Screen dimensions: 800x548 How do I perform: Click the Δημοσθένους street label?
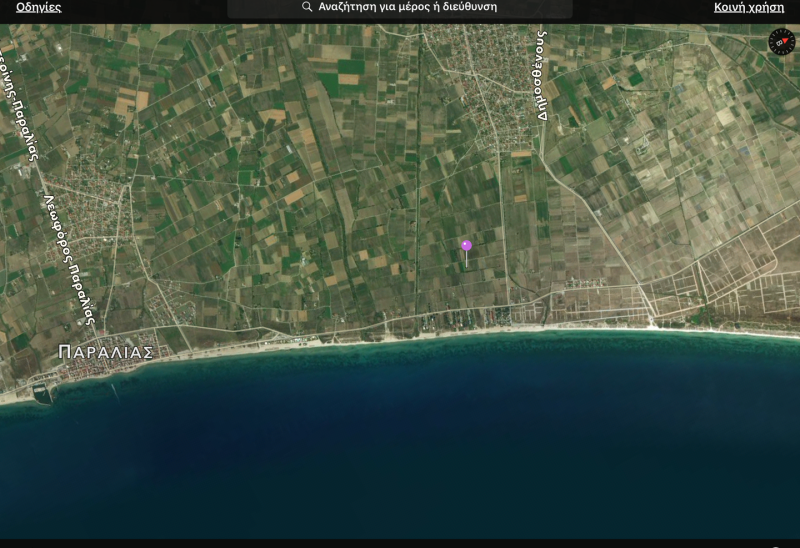coord(541,75)
